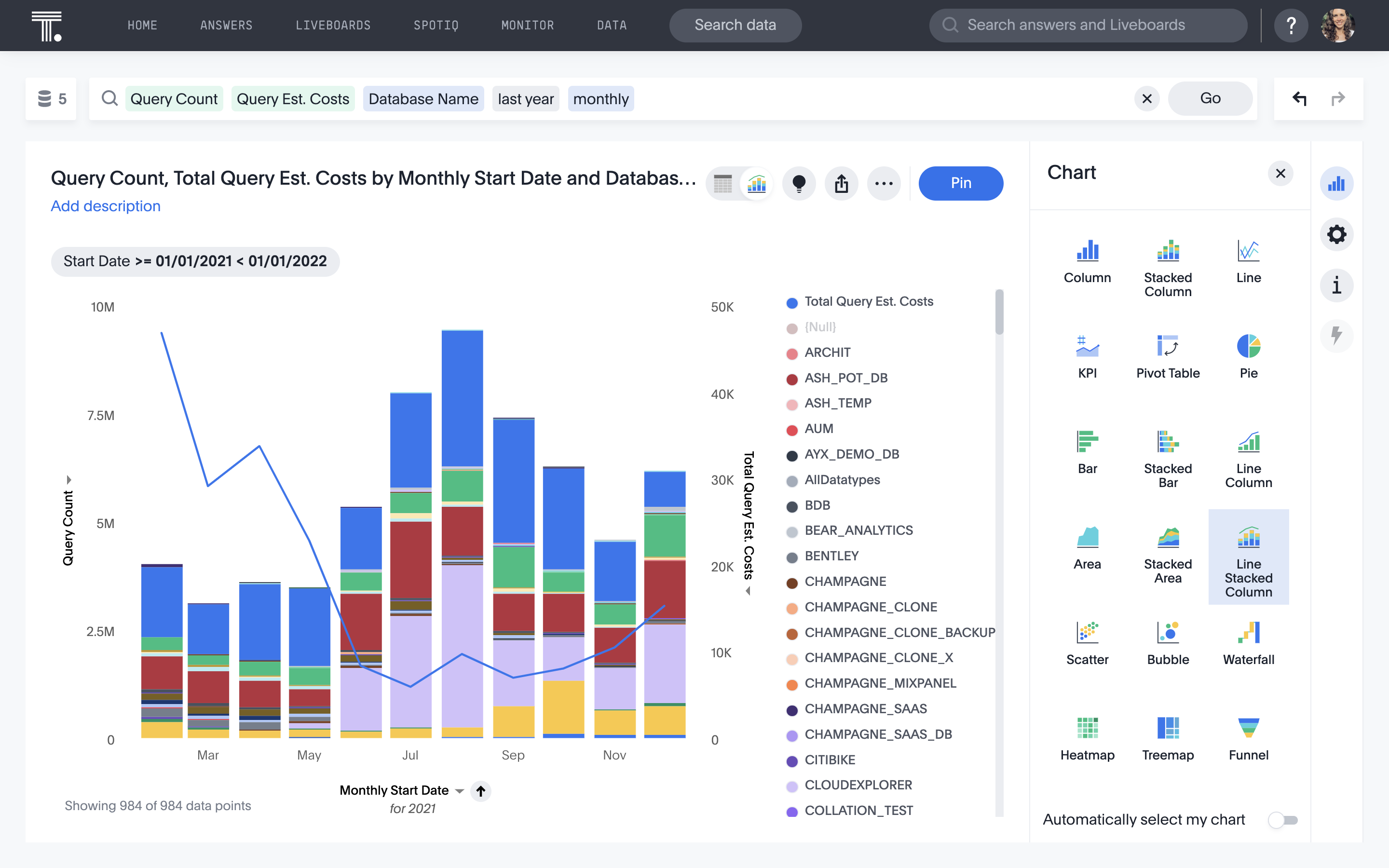
Task: Click Add description below the title
Action: (x=105, y=205)
